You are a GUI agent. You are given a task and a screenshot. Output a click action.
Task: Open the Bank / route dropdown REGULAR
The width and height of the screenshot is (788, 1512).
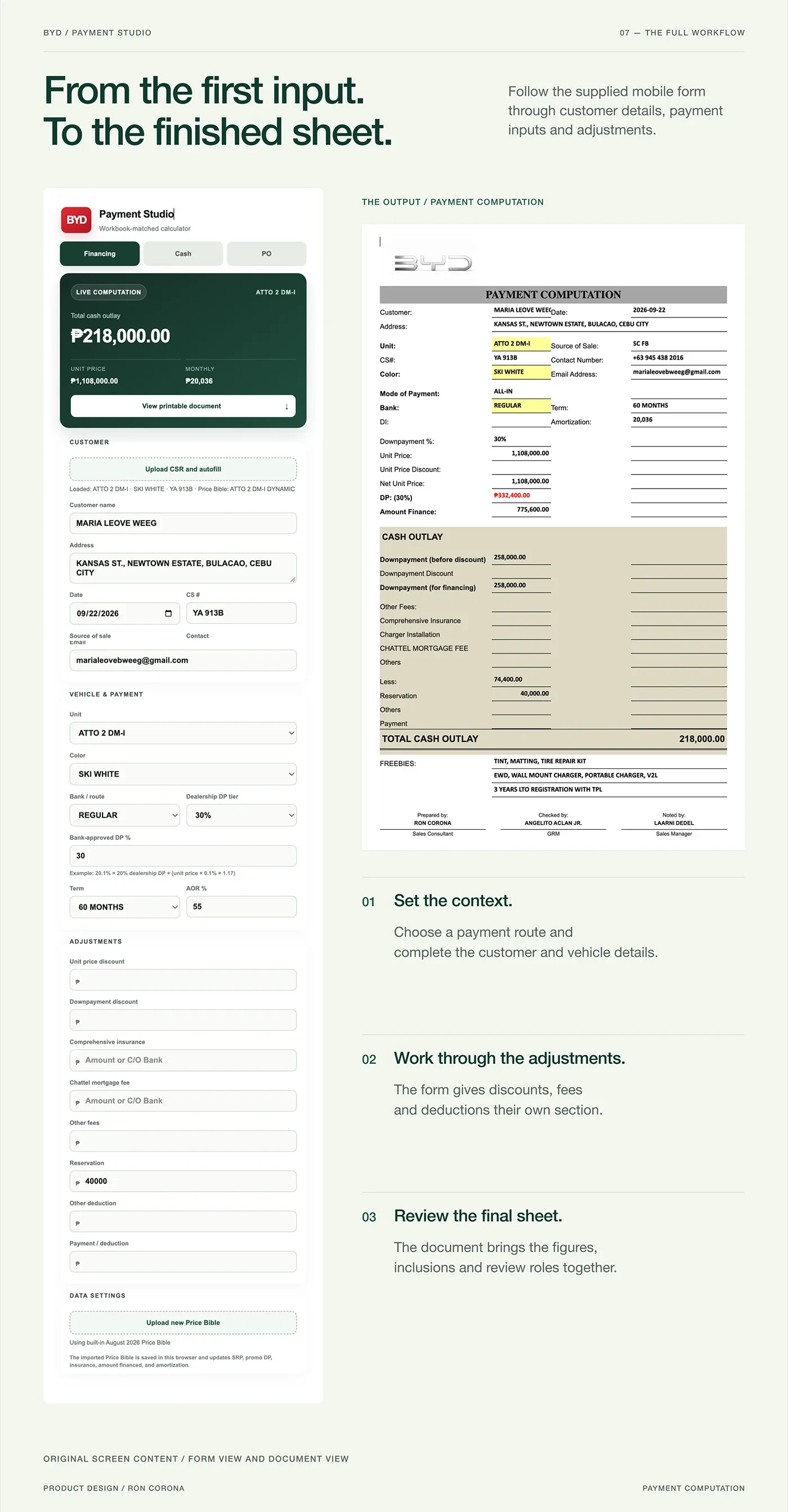[x=124, y=815]
